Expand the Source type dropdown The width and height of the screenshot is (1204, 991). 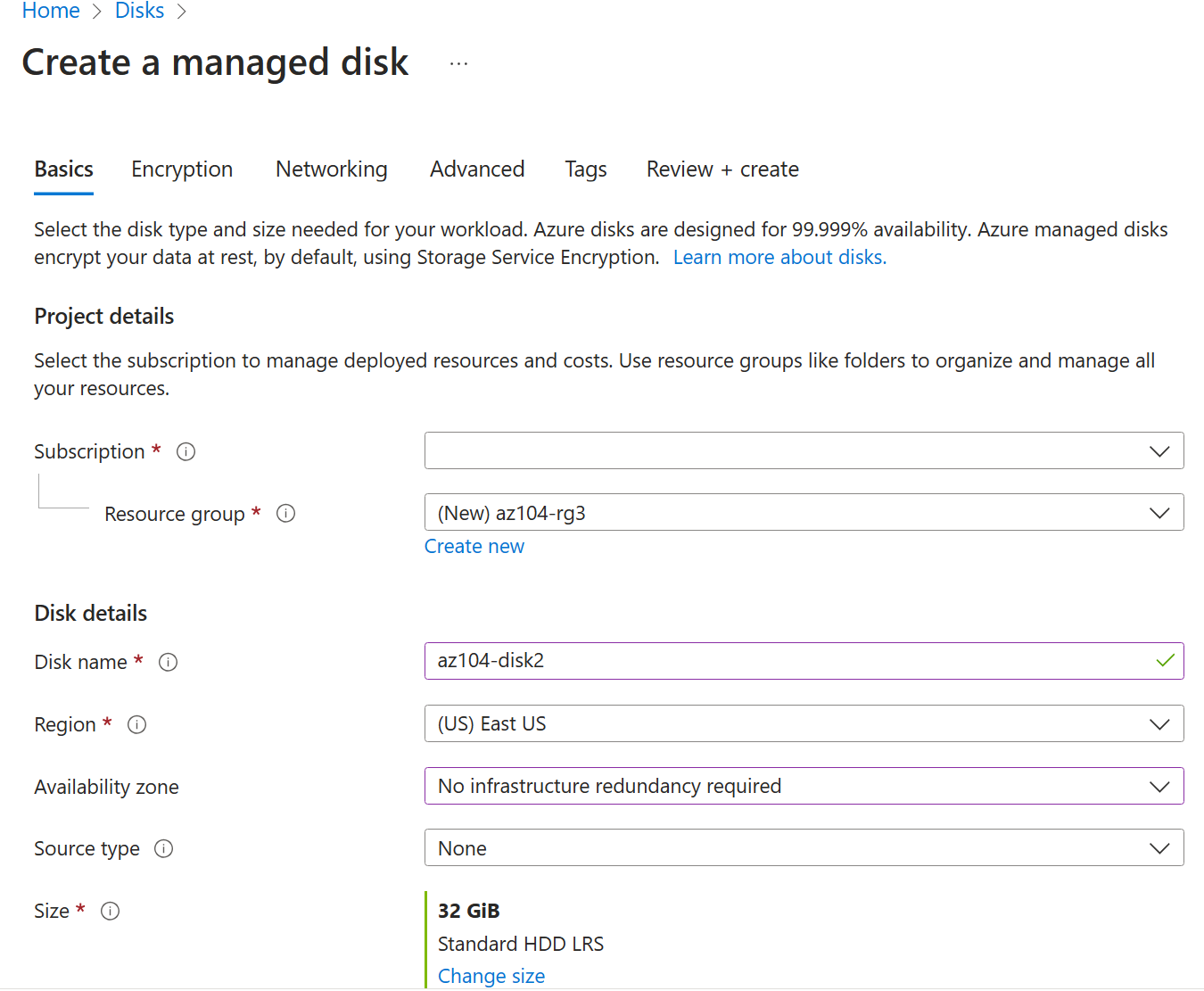point(803,848)
